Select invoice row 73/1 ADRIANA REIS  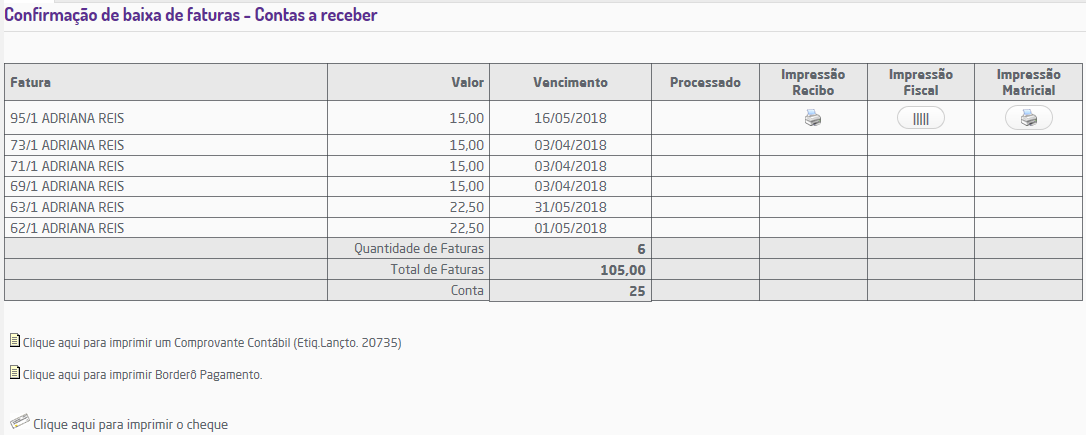click(543, 145)
